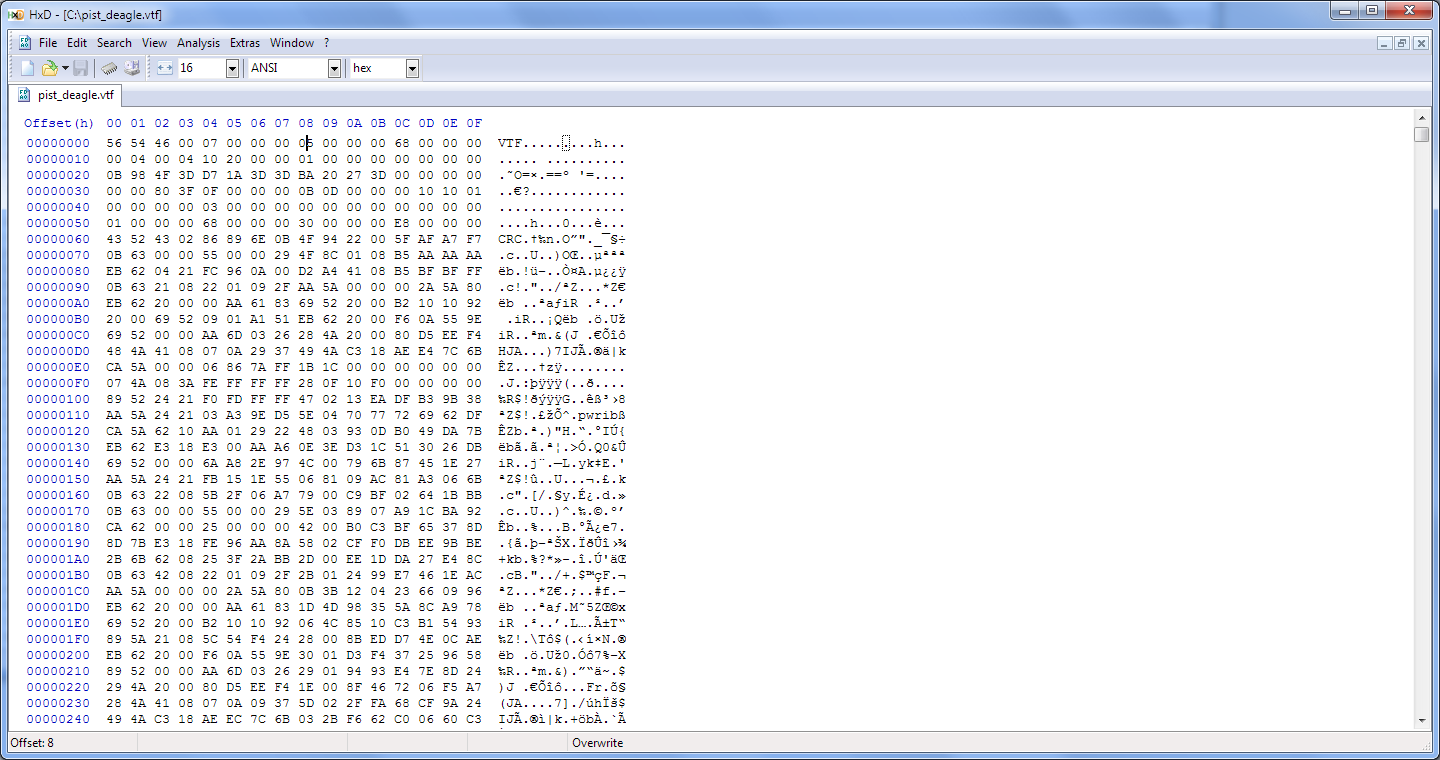The image size is (1440, 760).
Task: Create a new file with the blank page icon
Action: pyautogui.click(x=27, y=68)
